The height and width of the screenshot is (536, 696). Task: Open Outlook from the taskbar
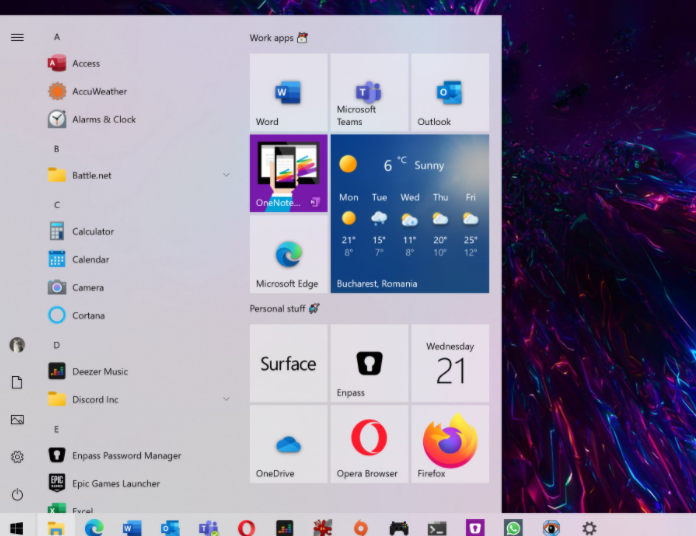[170, 528]
